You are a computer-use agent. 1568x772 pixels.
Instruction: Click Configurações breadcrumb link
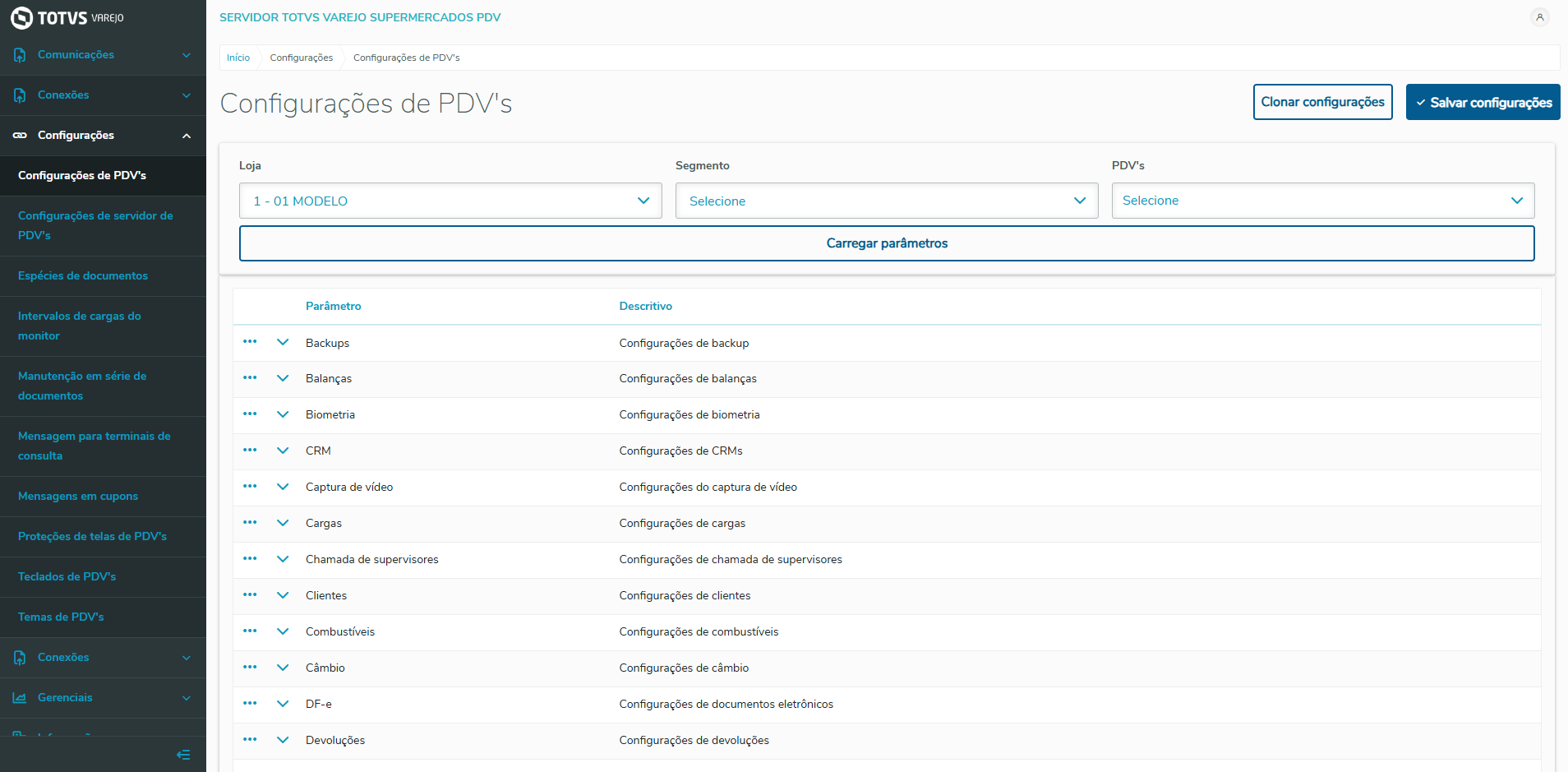(x=302, y=58)
